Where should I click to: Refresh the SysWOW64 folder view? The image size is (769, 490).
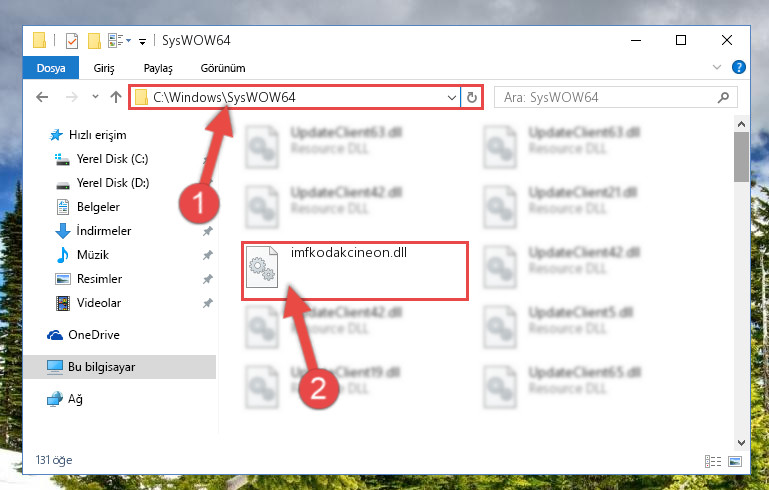[472, 97]
